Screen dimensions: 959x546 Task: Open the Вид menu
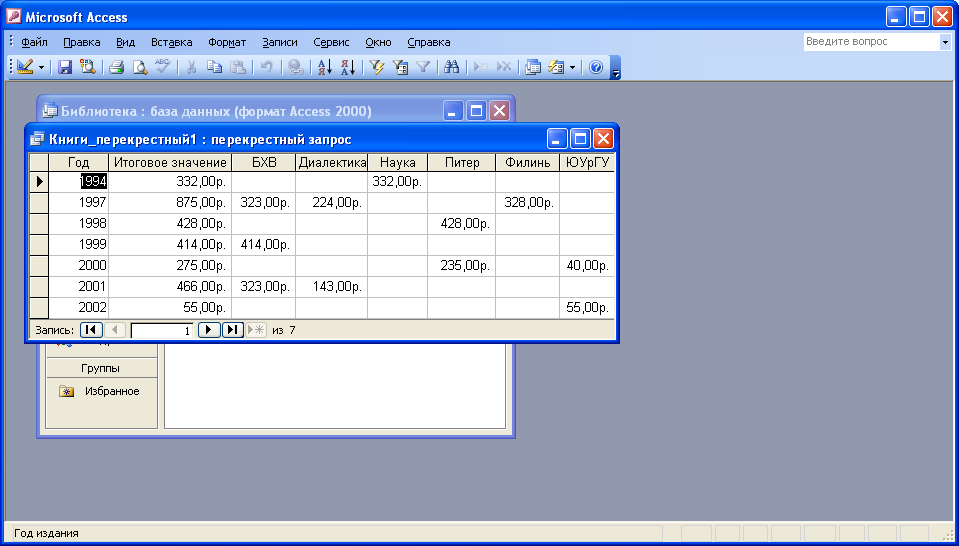pos(125,42)
